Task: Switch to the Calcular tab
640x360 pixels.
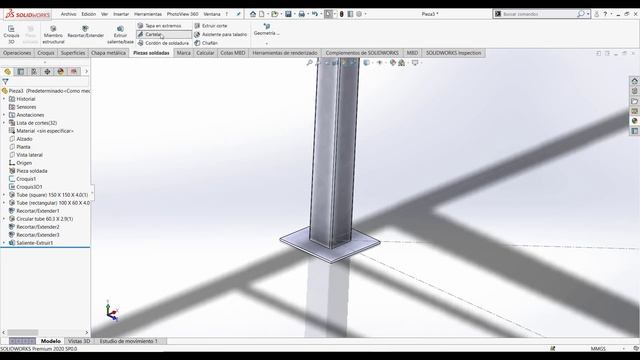Action: click(205, 53)
